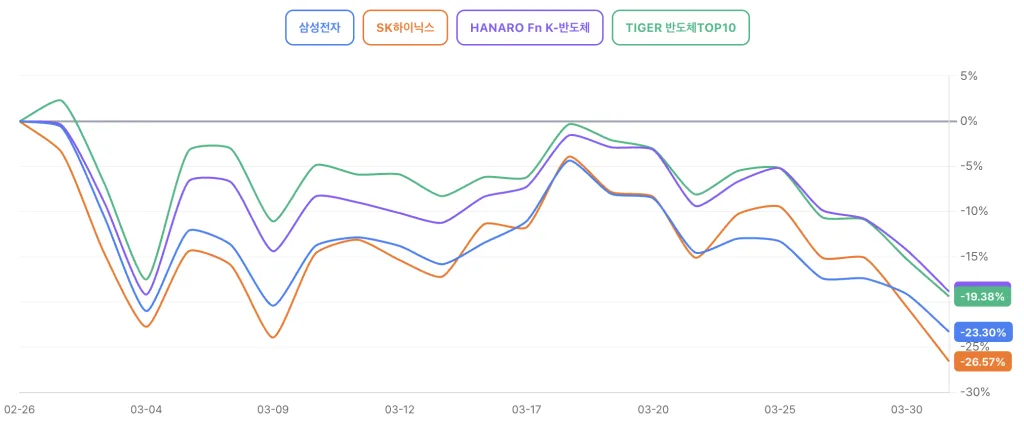Hide the HANARO Fn K-반도체 series
Screen dimensions: 1024x428
[530, 28]
